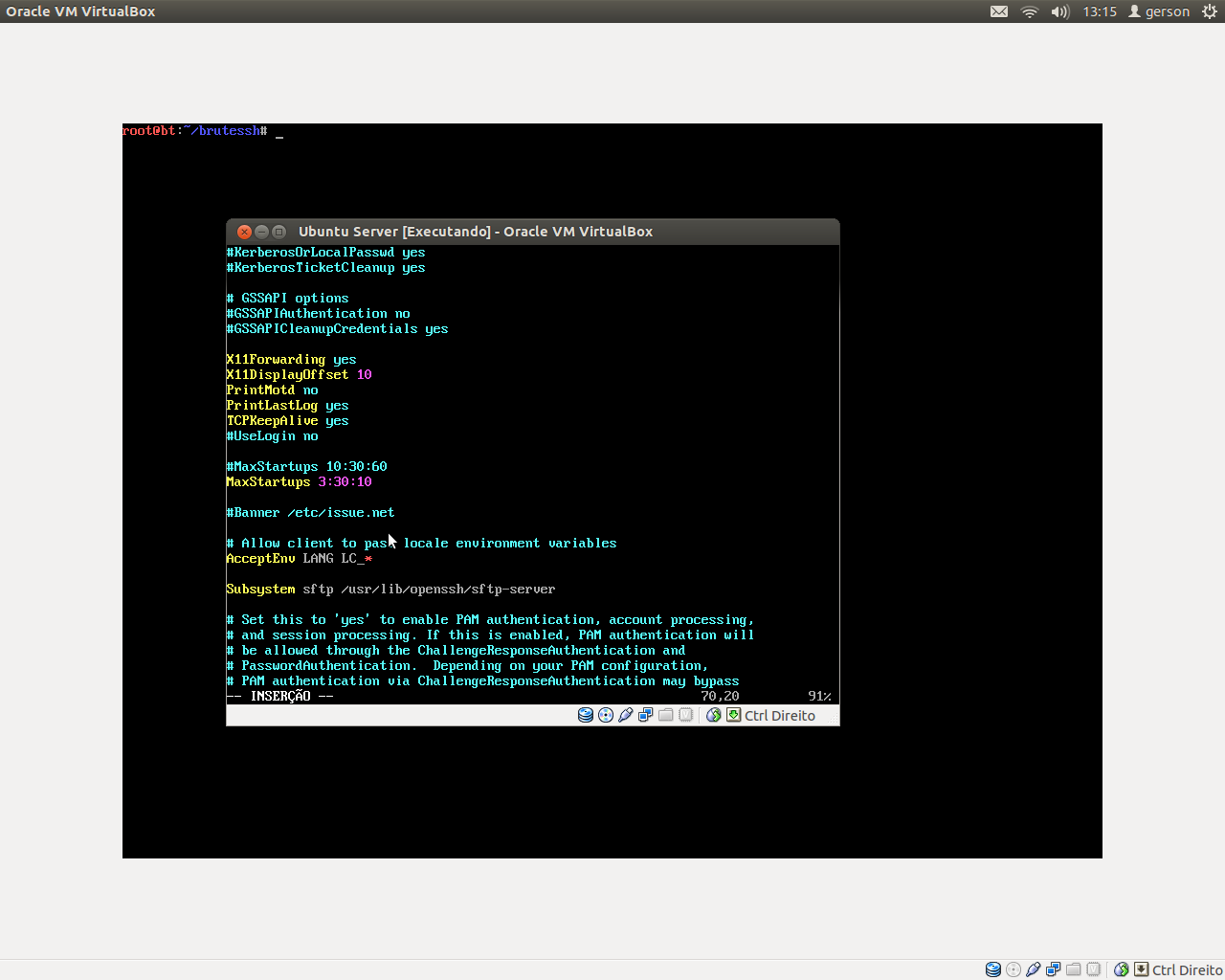Click hard disk indicator in outer VirtualBox status bar
The height and width of the screenshot is (980, 1225).
[993, 969]
